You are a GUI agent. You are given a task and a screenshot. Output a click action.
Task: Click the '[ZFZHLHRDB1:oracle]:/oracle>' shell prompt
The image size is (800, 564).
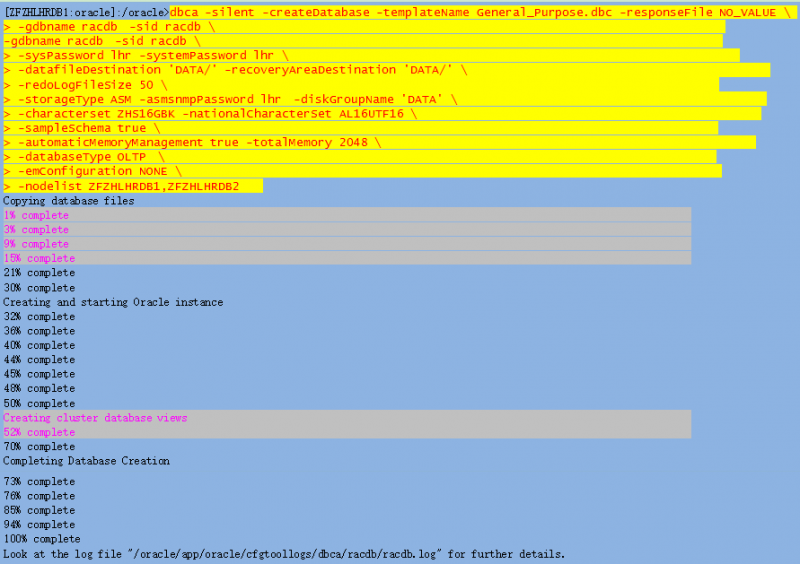(x=86, y=12)
